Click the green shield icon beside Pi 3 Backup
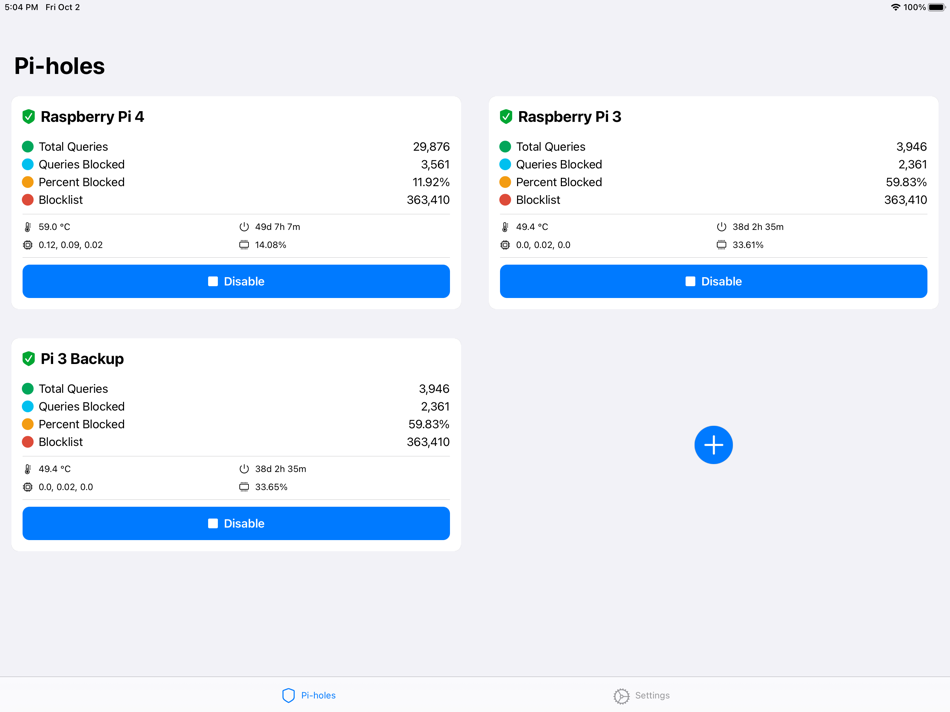The height and width of the screenshot is (712, 950). tap(28, 359)
